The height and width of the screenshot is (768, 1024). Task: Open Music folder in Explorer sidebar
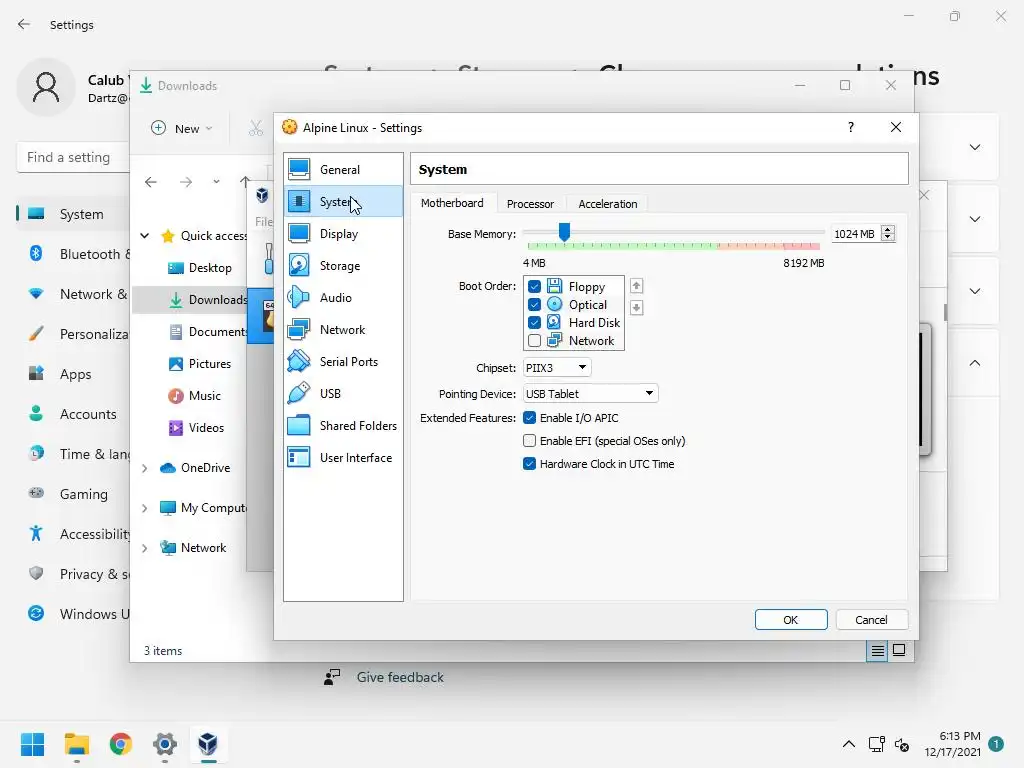195,396
